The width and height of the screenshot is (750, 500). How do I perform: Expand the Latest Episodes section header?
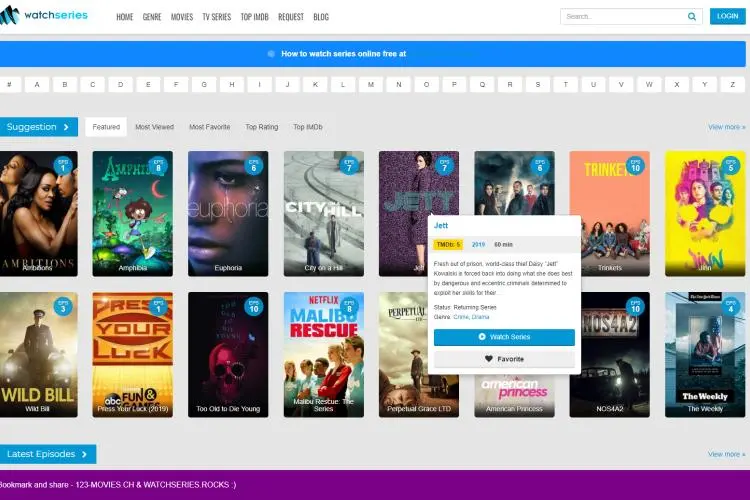[48, 454]
